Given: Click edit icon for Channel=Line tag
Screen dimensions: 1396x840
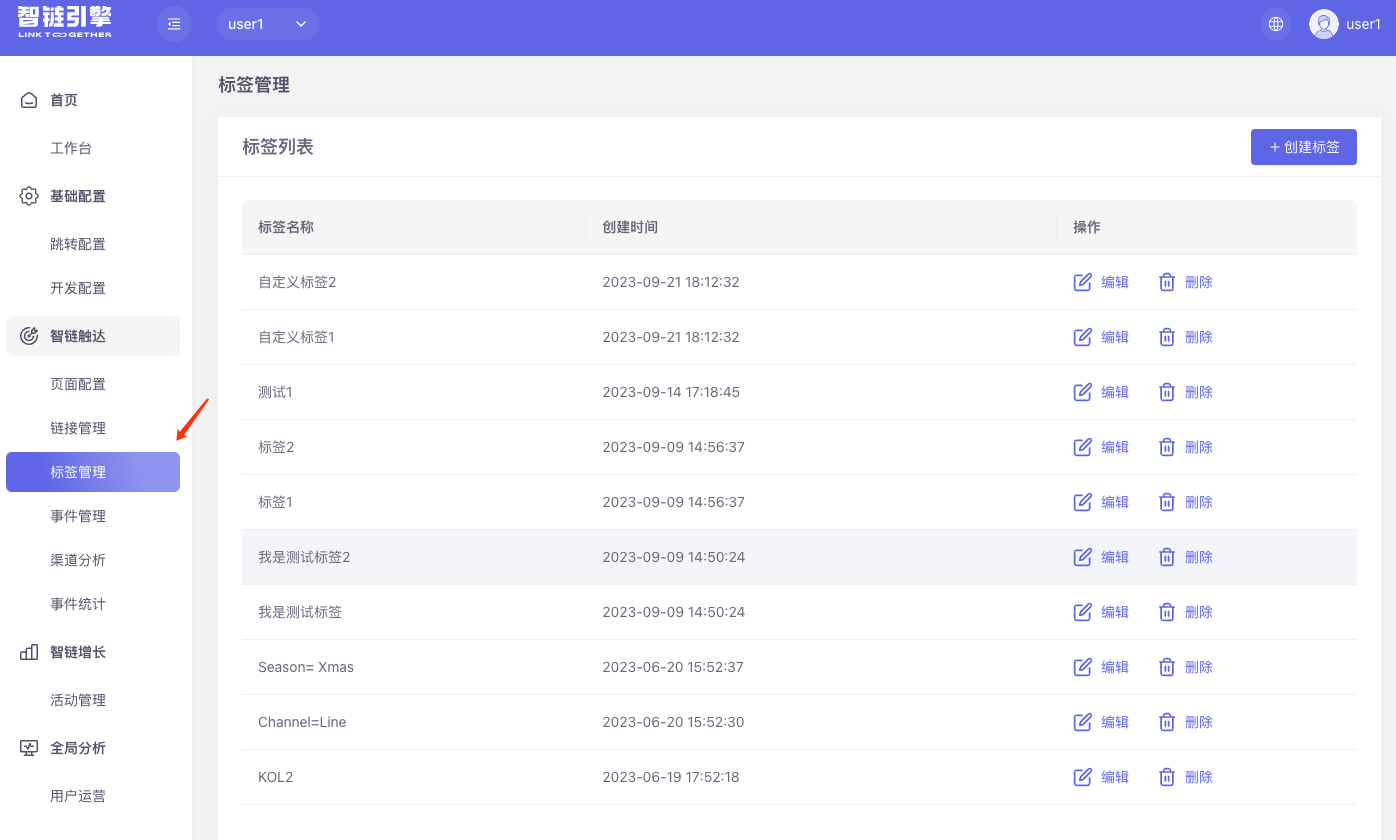Looking at the screenshot, I should click(x=1082, y=722).
